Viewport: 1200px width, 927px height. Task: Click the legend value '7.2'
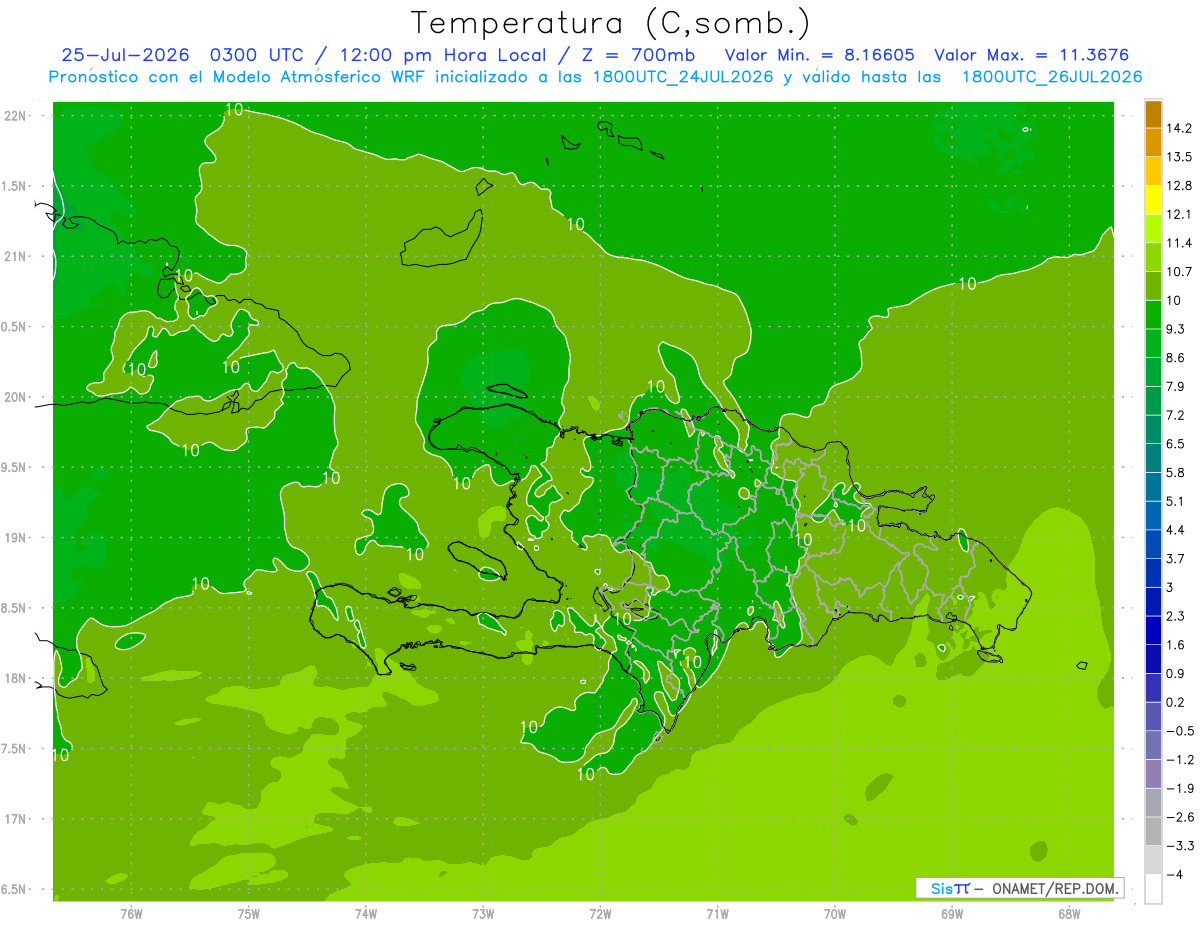click(x=1176, y=415)
